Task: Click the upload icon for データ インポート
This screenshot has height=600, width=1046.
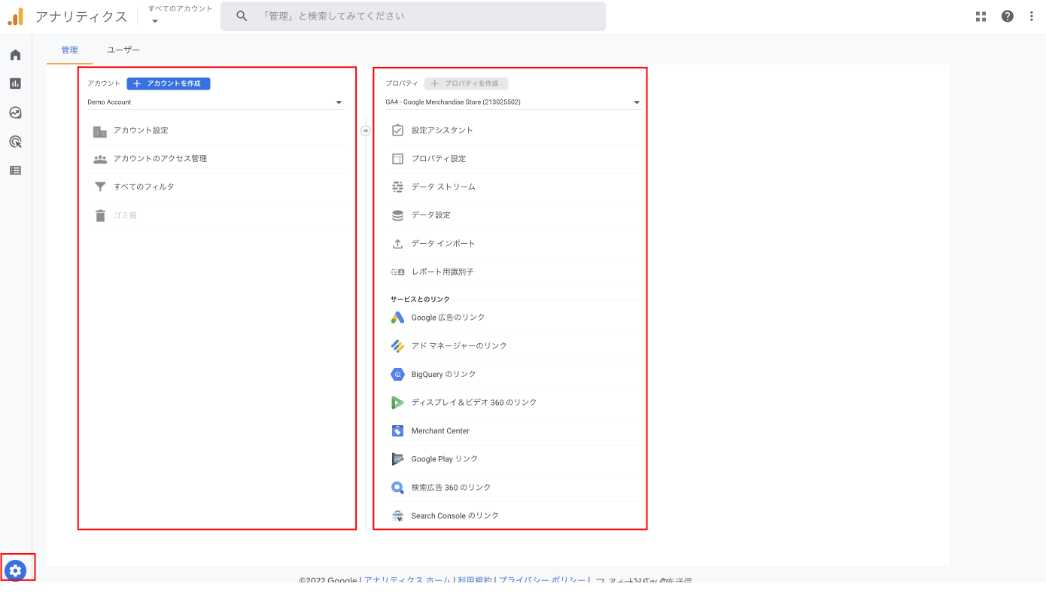Action: [x=398, y=244]
